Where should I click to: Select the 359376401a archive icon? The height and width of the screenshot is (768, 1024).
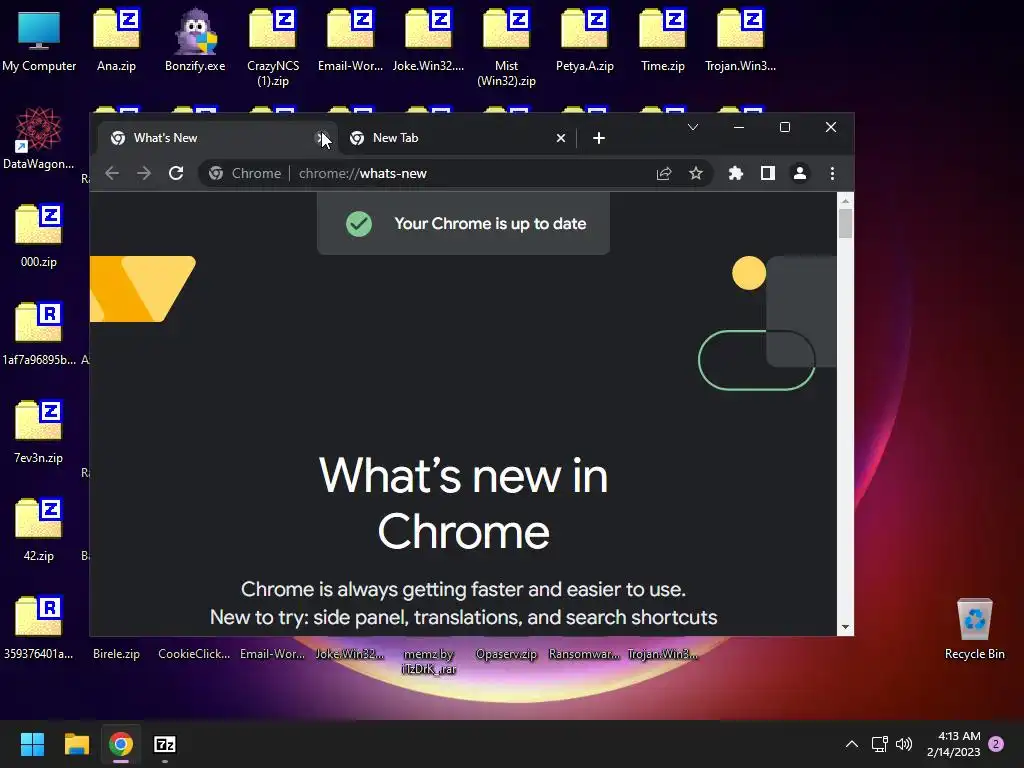click(39, 627)
